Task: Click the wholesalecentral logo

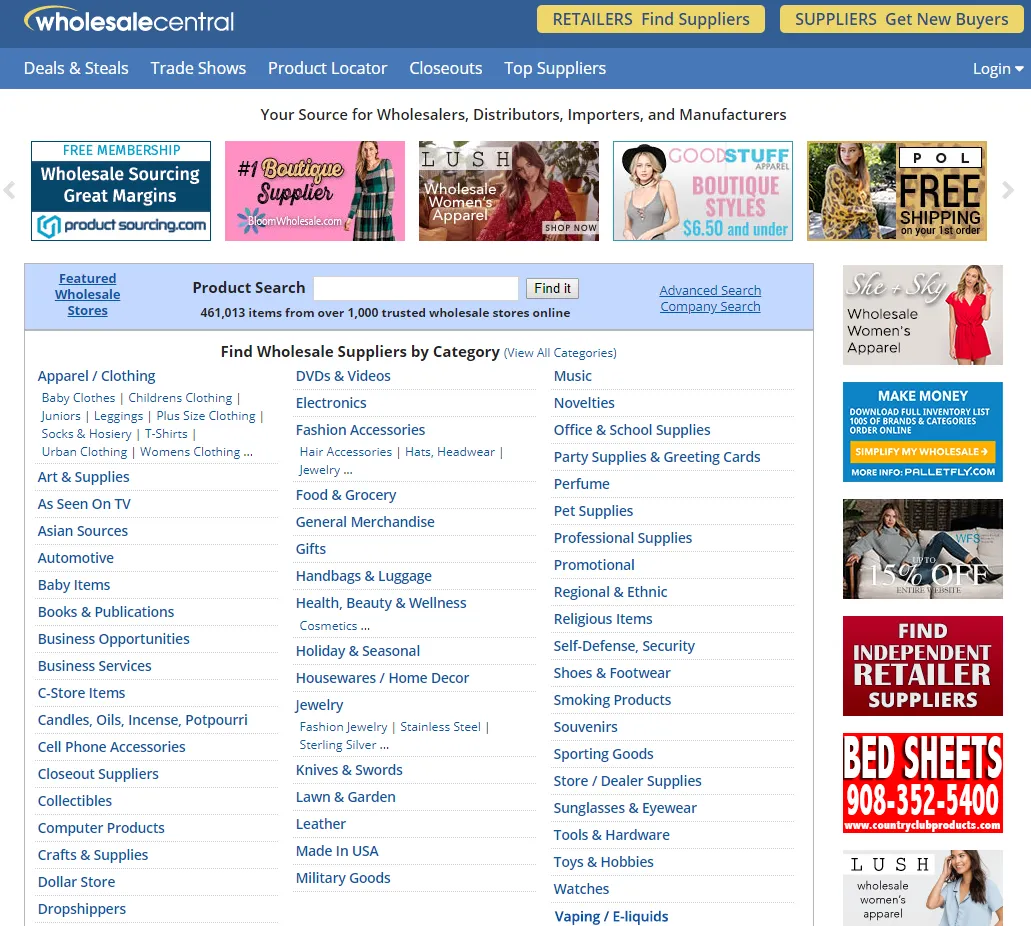Action: [x=129, y=20]
